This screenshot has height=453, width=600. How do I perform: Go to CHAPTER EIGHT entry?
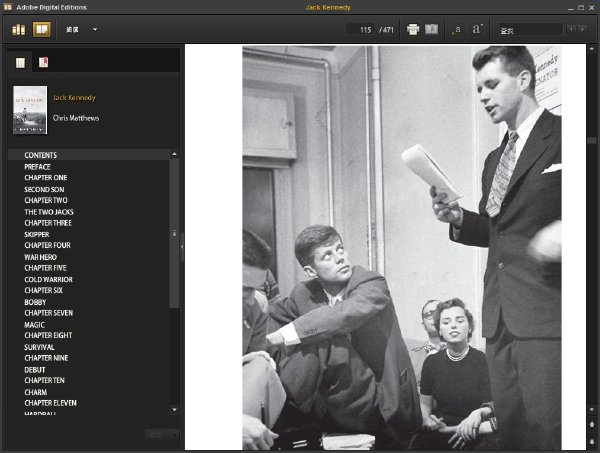coord(48,336)
